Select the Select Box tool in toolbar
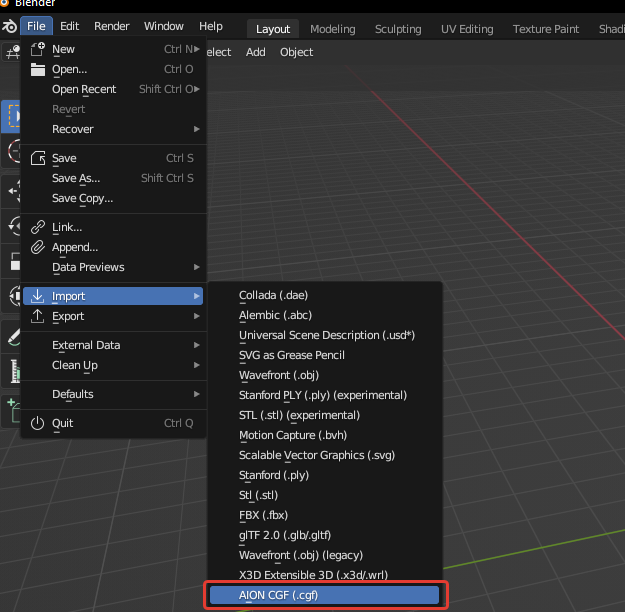 (11, 116)
